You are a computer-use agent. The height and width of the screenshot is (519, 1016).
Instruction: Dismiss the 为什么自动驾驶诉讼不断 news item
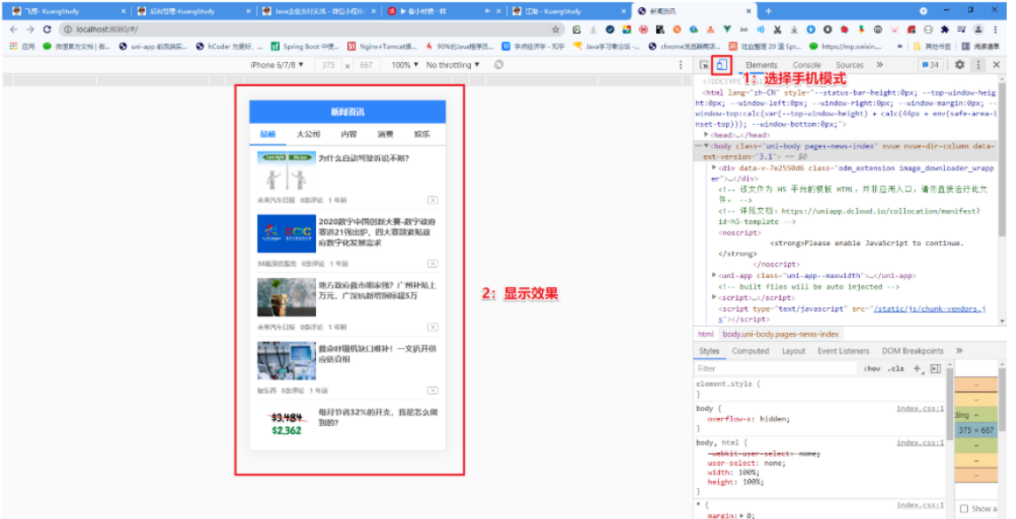tap(432, 200)
